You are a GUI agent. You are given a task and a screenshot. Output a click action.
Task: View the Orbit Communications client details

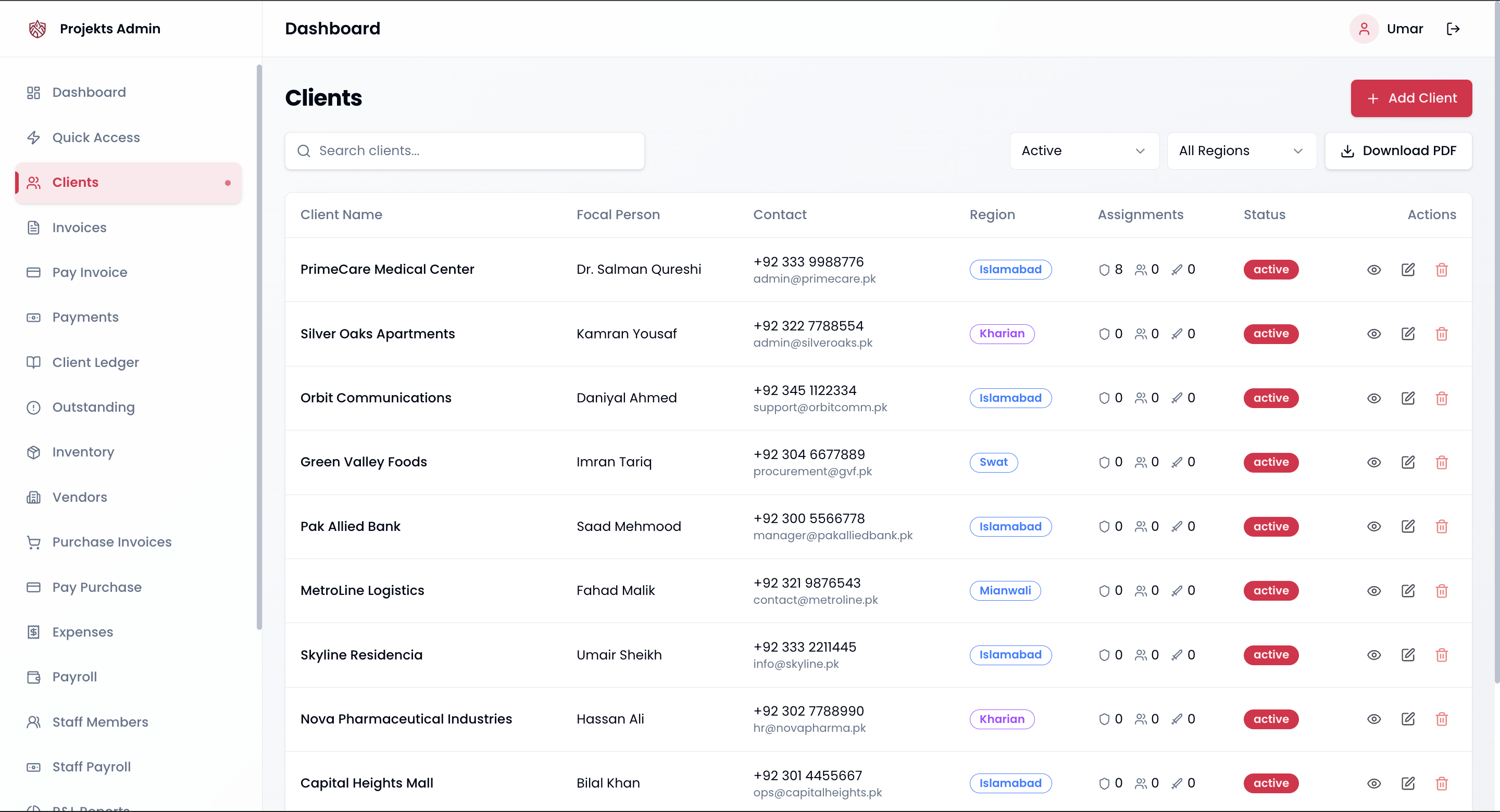pos(1374,398)
